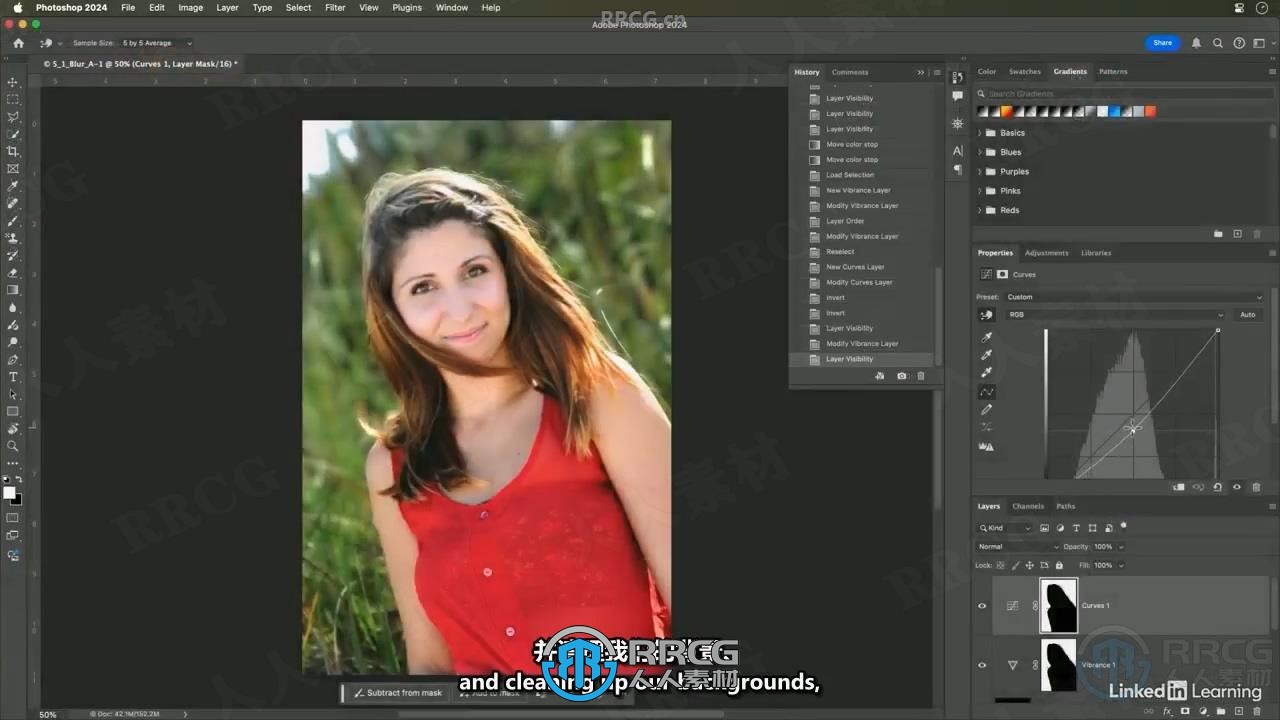Select the Zoom tool

click(x=13, y=446)
